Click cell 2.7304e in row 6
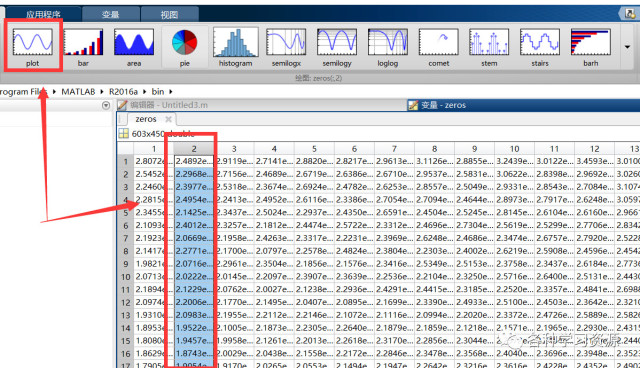 coord(474,225)
